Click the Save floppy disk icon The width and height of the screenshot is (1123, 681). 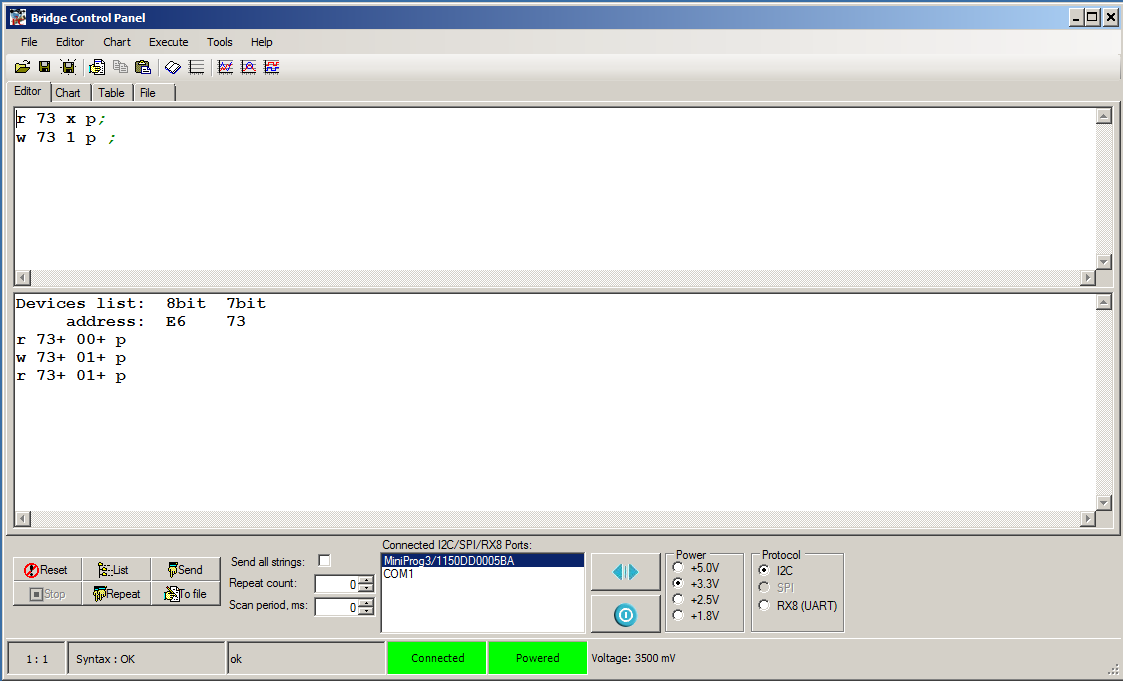pyautogui.click(x=44, y=67)
